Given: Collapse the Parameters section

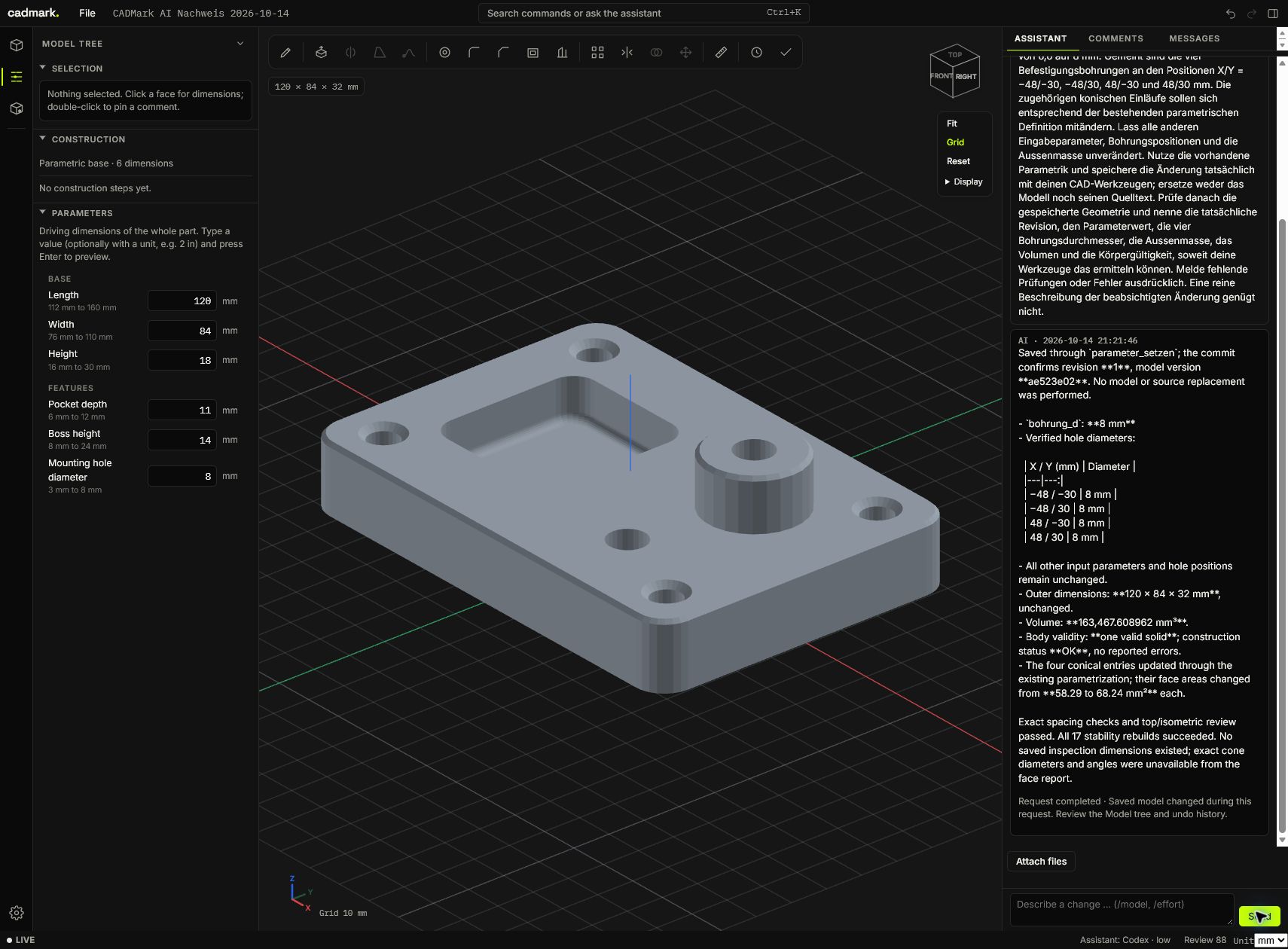Looking at the screenshot, I should click(43, 212).
